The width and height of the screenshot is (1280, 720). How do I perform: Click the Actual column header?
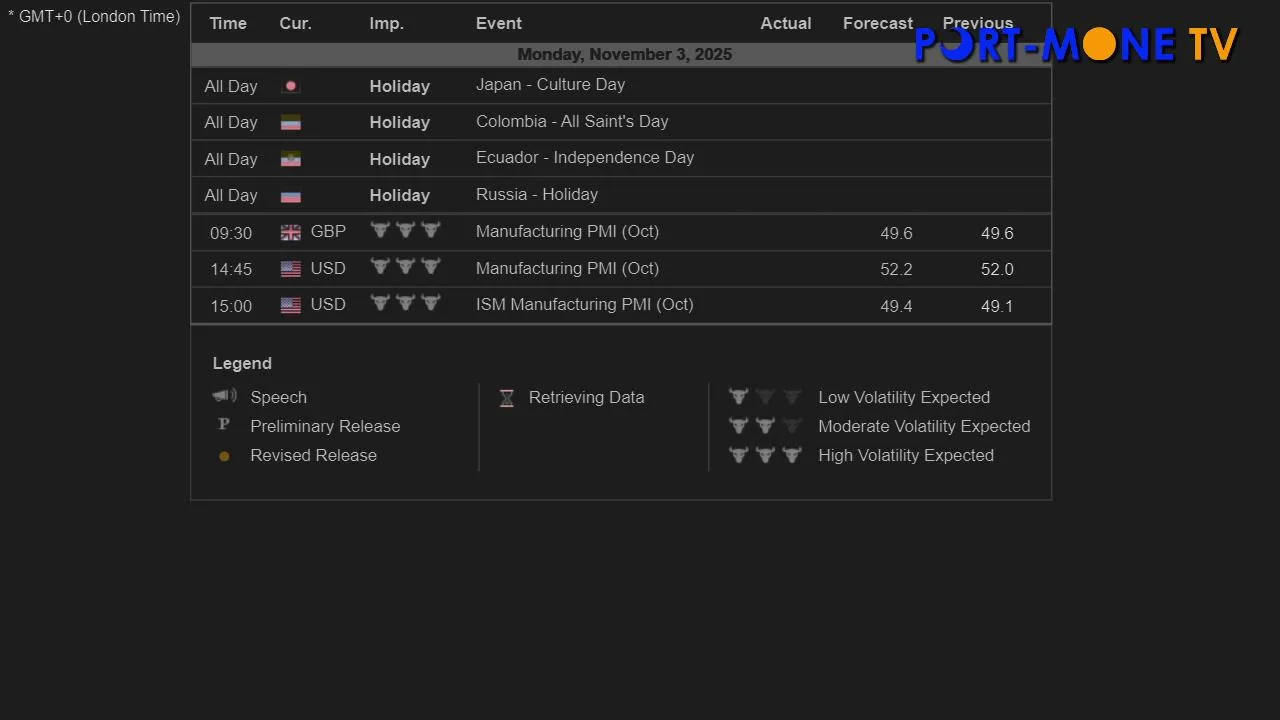[786, 23]
